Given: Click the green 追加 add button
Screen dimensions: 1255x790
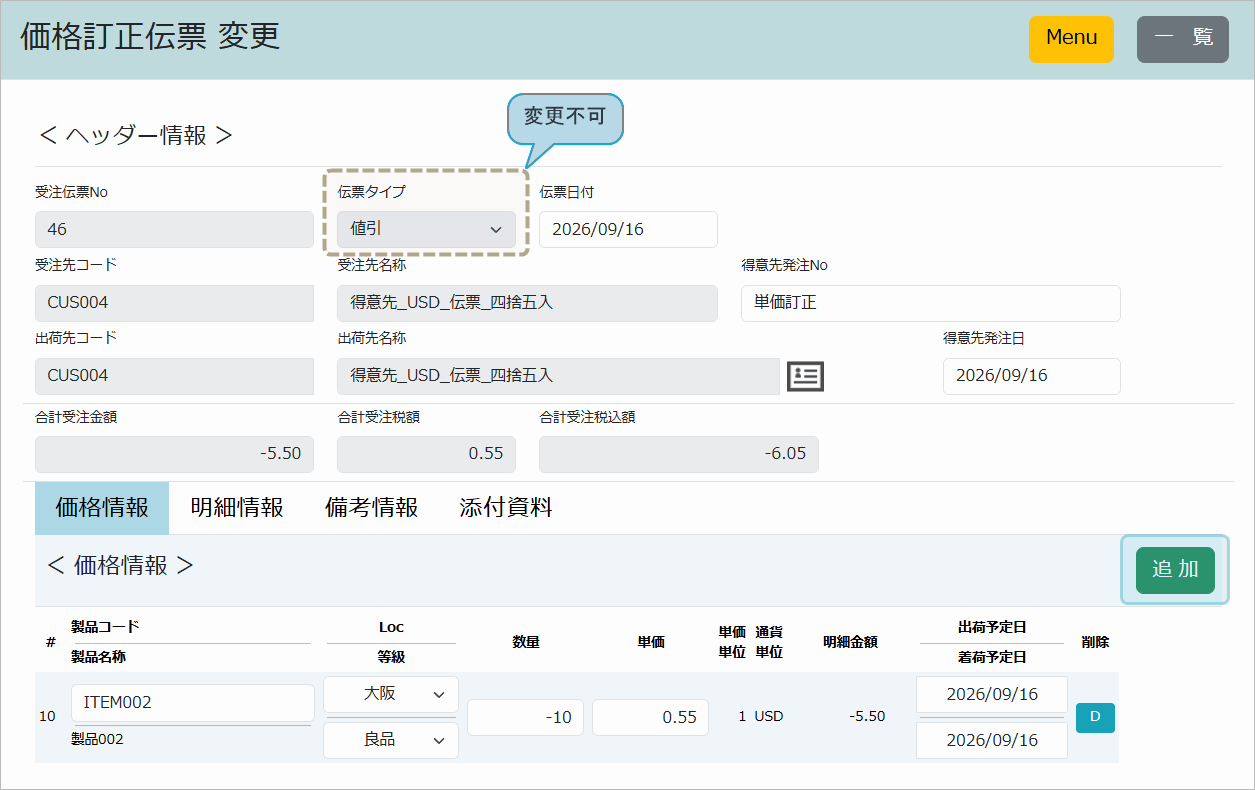Looking at the screenshot, I should pyautogui.click(x=1175, y=570).
